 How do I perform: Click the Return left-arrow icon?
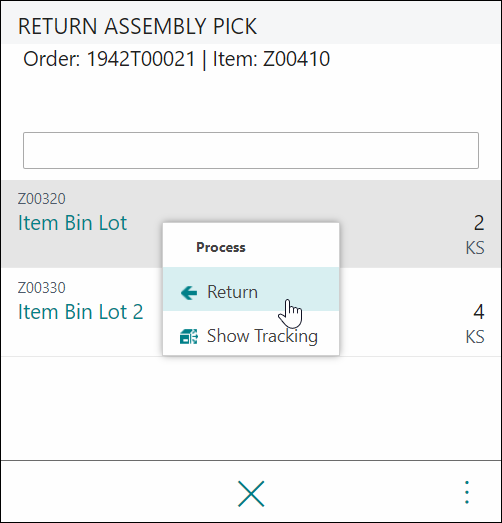pyautogui.click(x=189, y=293)
